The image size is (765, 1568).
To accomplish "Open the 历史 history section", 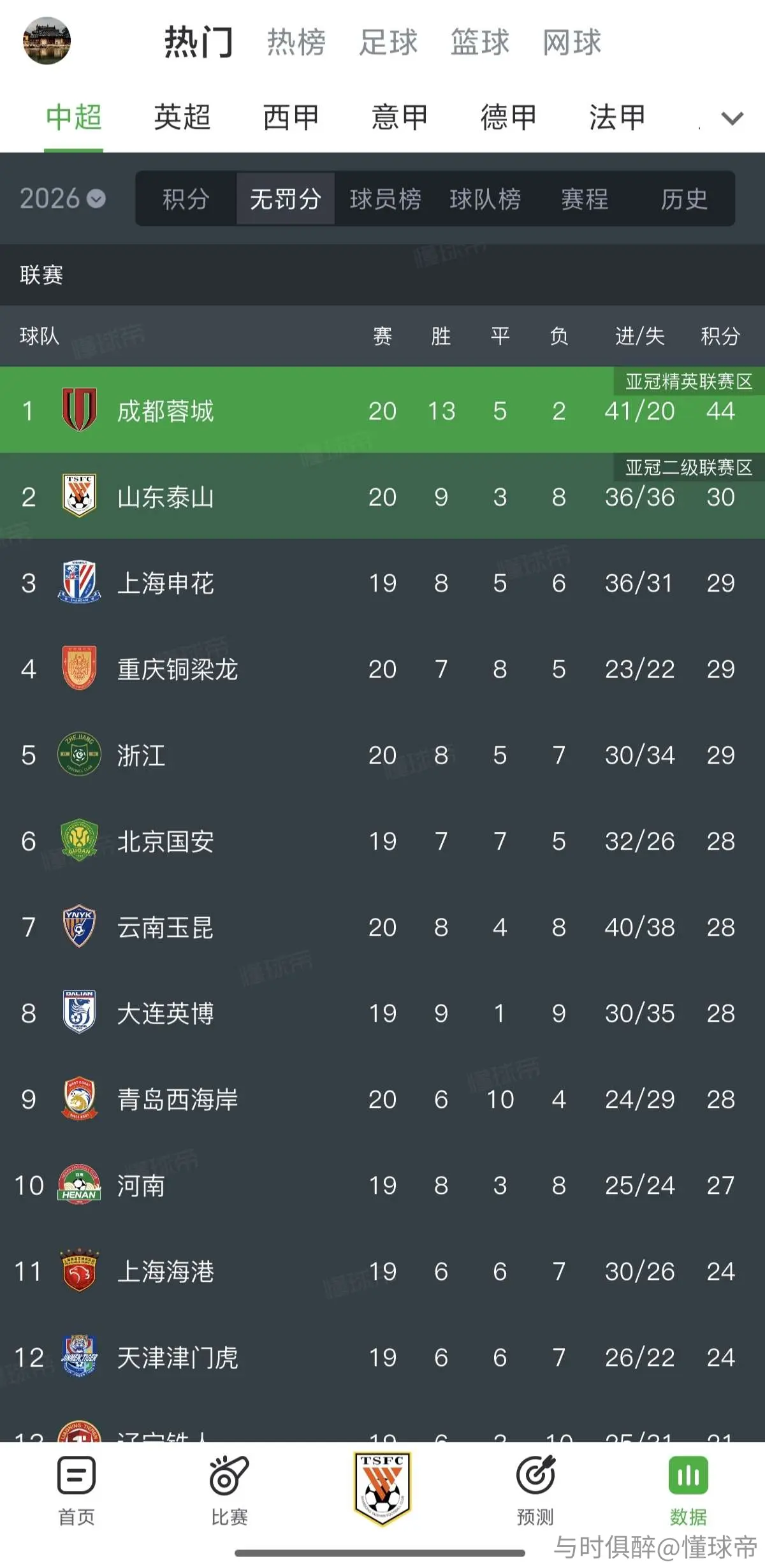I will pyautogui.click(x=684, y=199).
